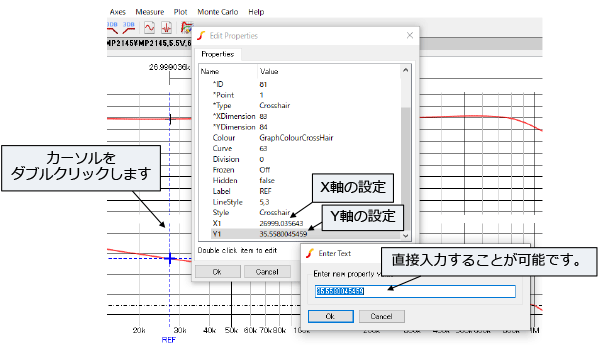
Task: Open the Monte Carlo menu
Action: click(218, 12)
